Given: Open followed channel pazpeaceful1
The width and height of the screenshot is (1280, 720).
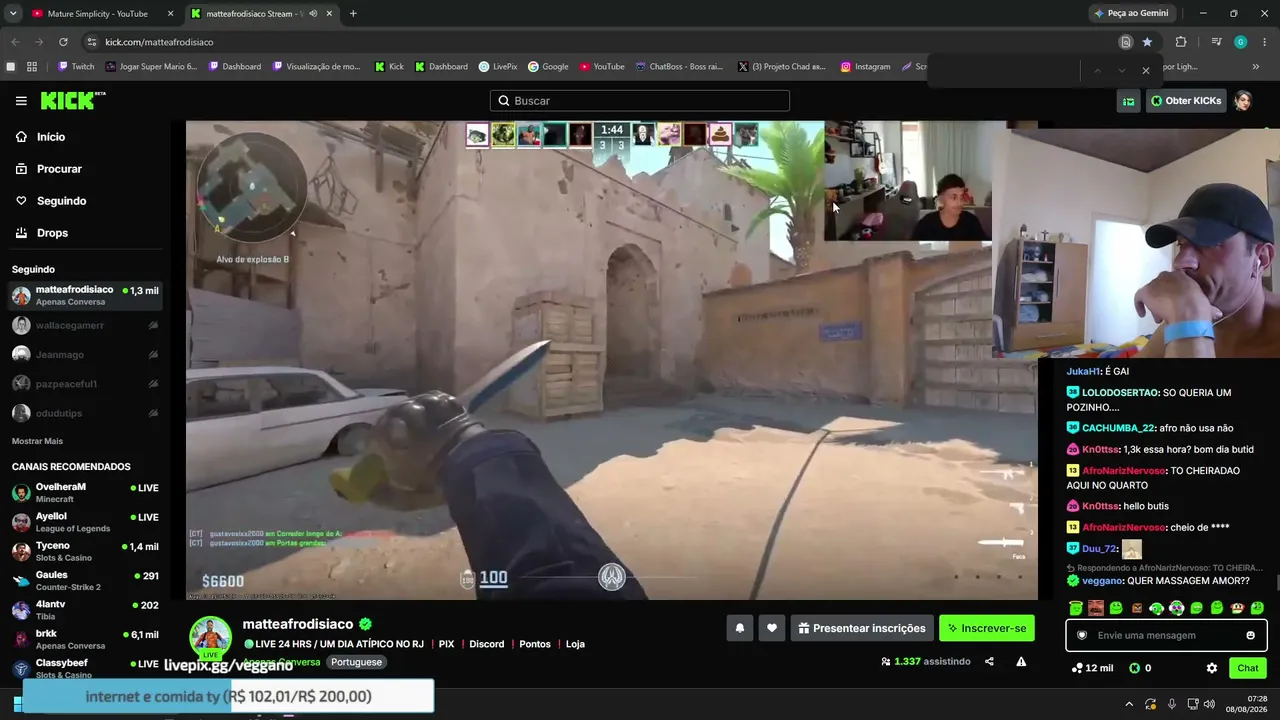Looking at the screenshot, I should coord(85,384).
